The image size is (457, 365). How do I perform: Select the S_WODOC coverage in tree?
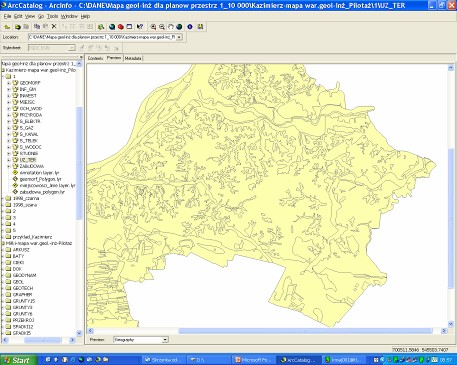[x=30, y=147]
